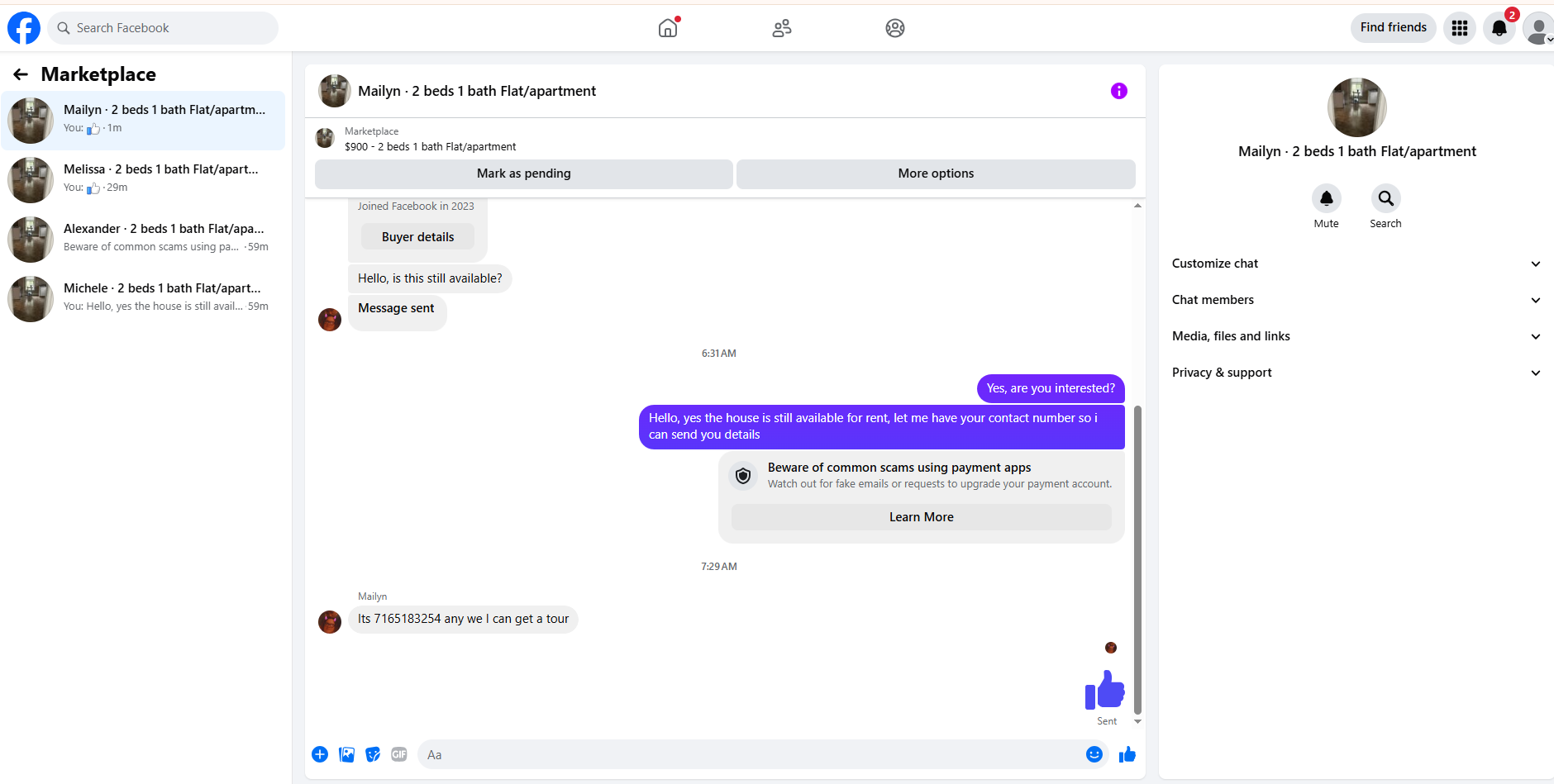The width and height of the screenshot is (1554, 784).
Task: Click Mark as pending button
Action: [x=524, y=173]
